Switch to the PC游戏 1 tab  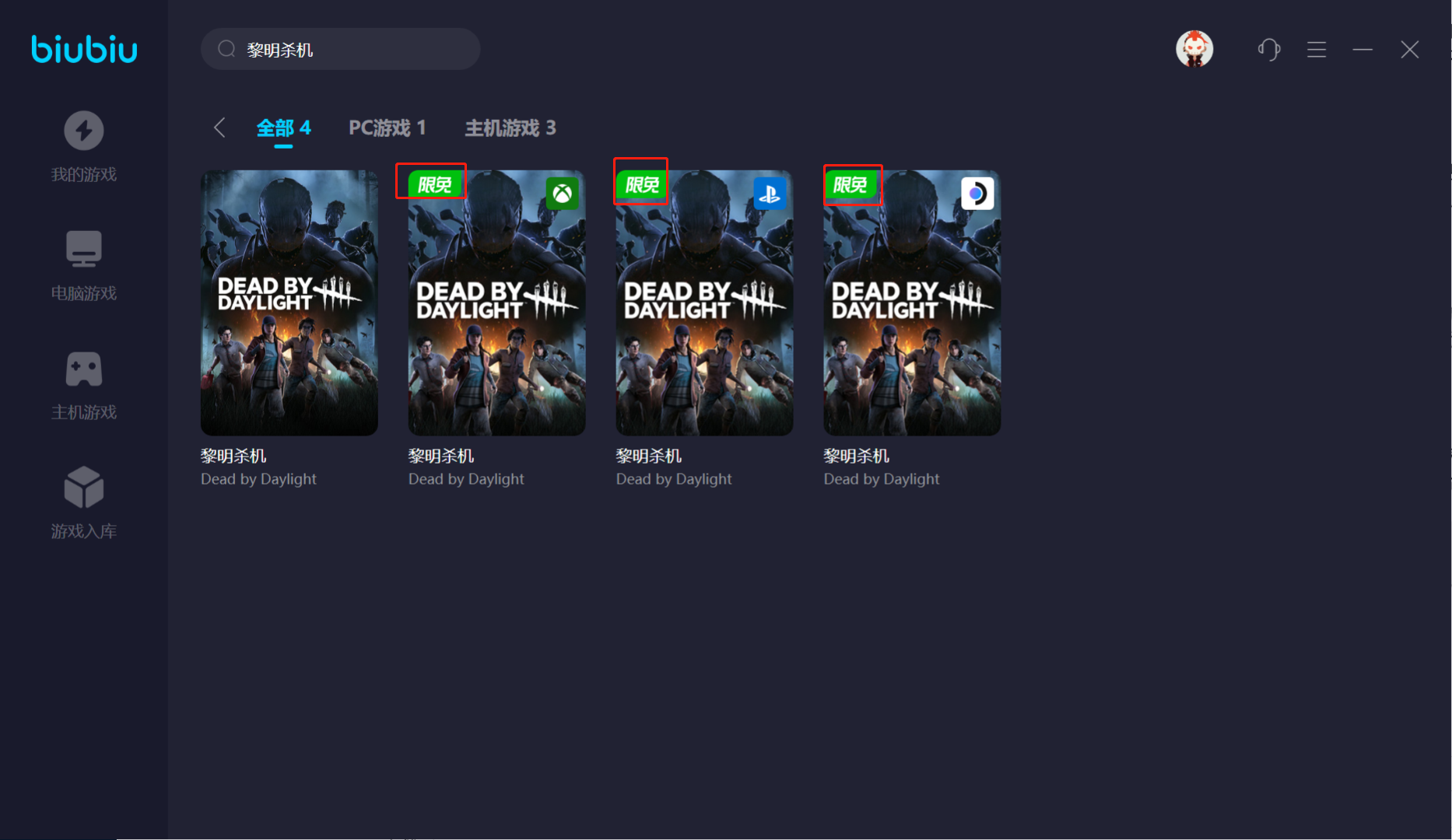387,128
